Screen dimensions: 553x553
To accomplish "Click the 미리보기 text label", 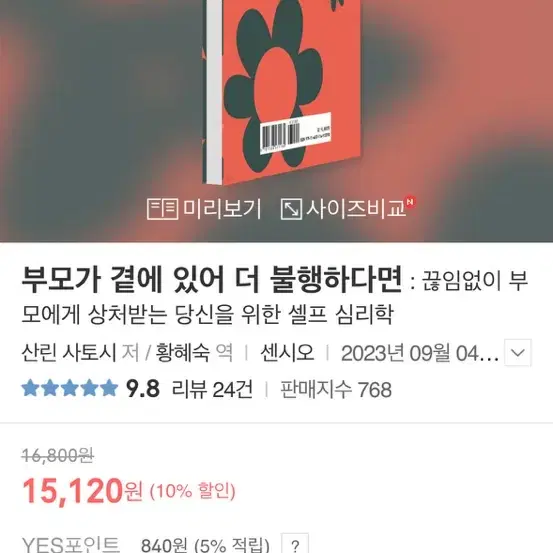I will tap(222, 209).
